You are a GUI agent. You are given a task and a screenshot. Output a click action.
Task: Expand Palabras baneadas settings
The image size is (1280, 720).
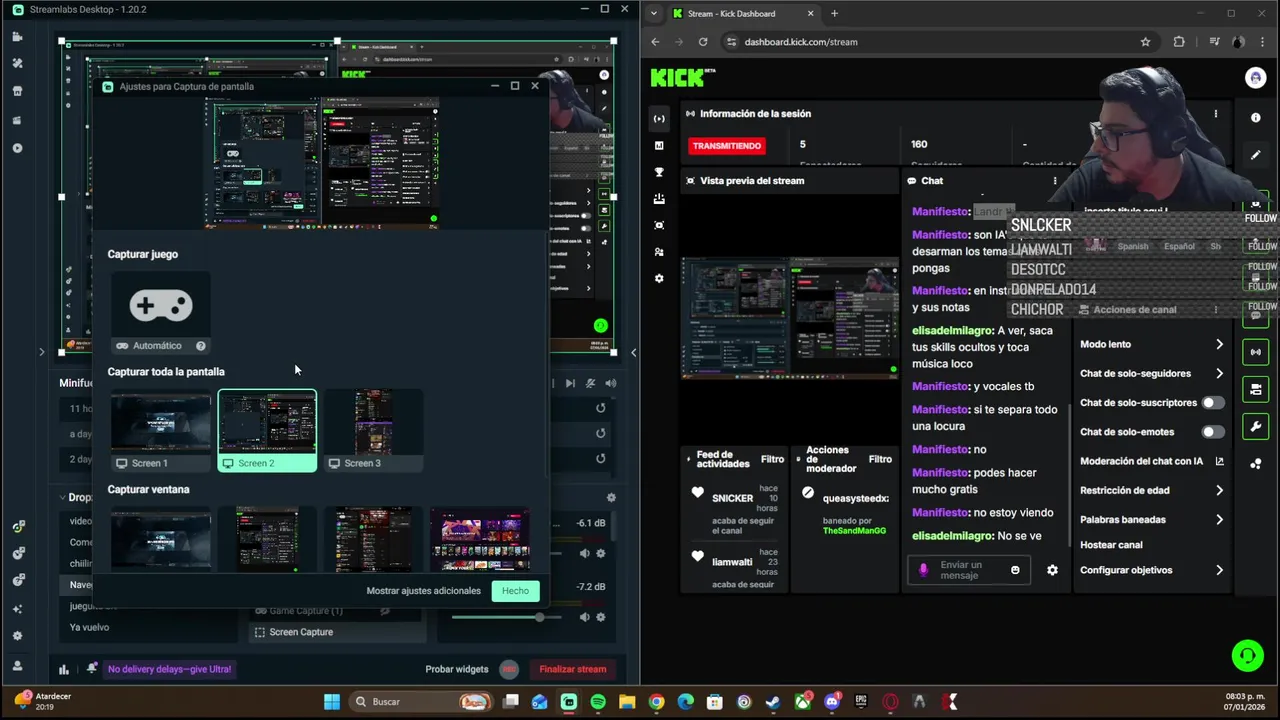(x=1219, y=519)
